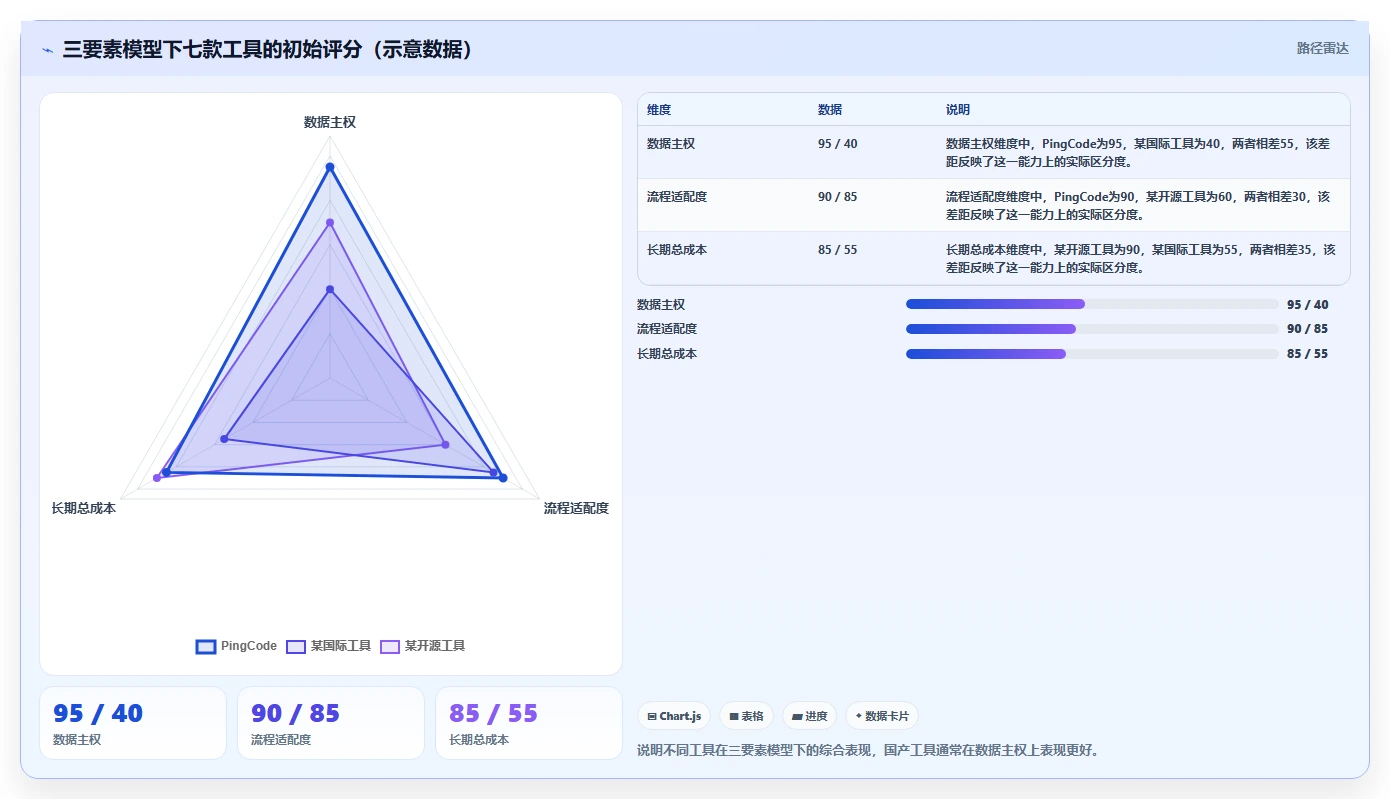Click the 说明 column header
This screenshot has height=799, width=1390.
click(x=958, y=110)
